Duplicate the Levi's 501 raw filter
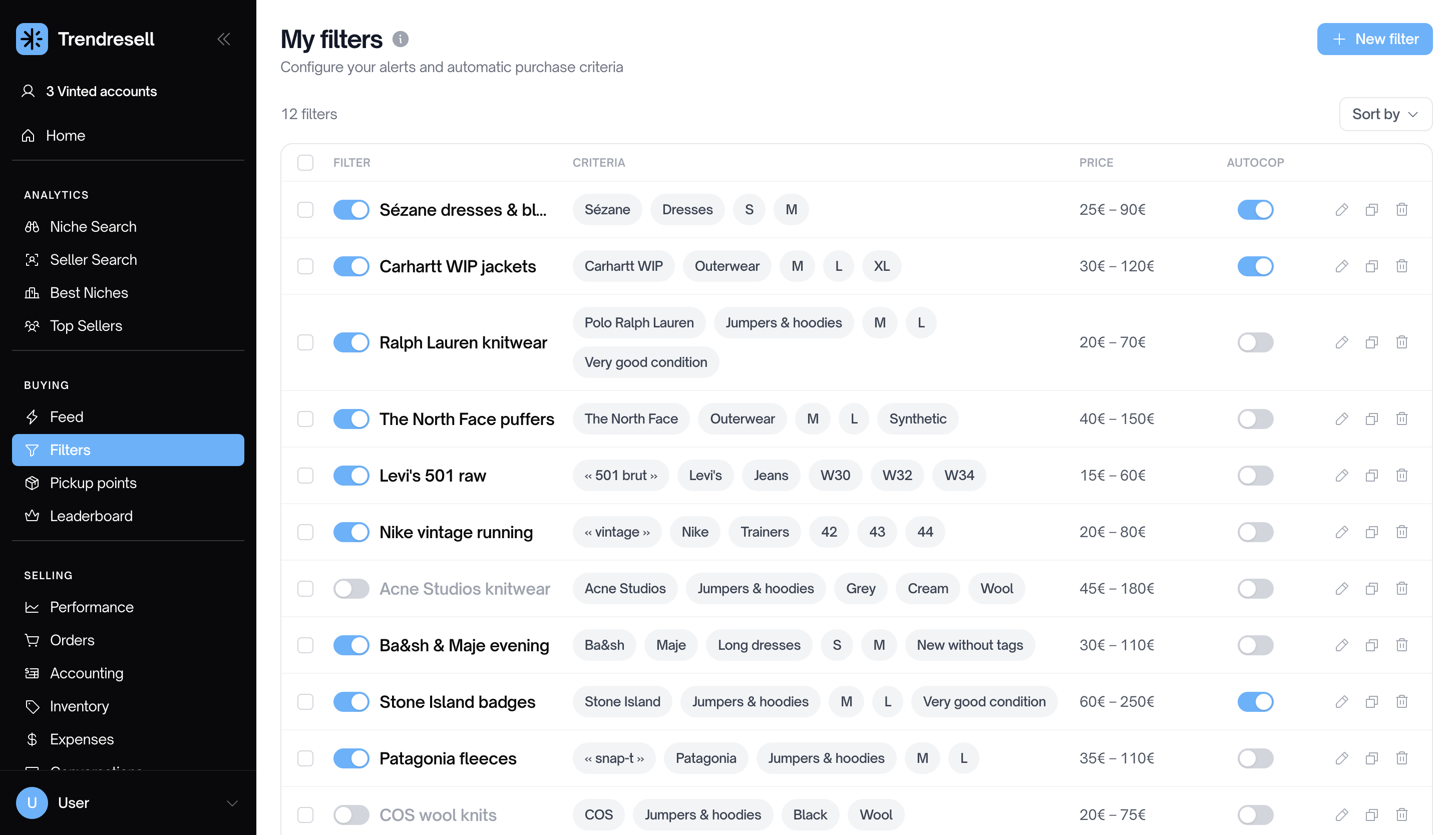The width and height of the screenshot is (1456, 835). point(1372,476)
